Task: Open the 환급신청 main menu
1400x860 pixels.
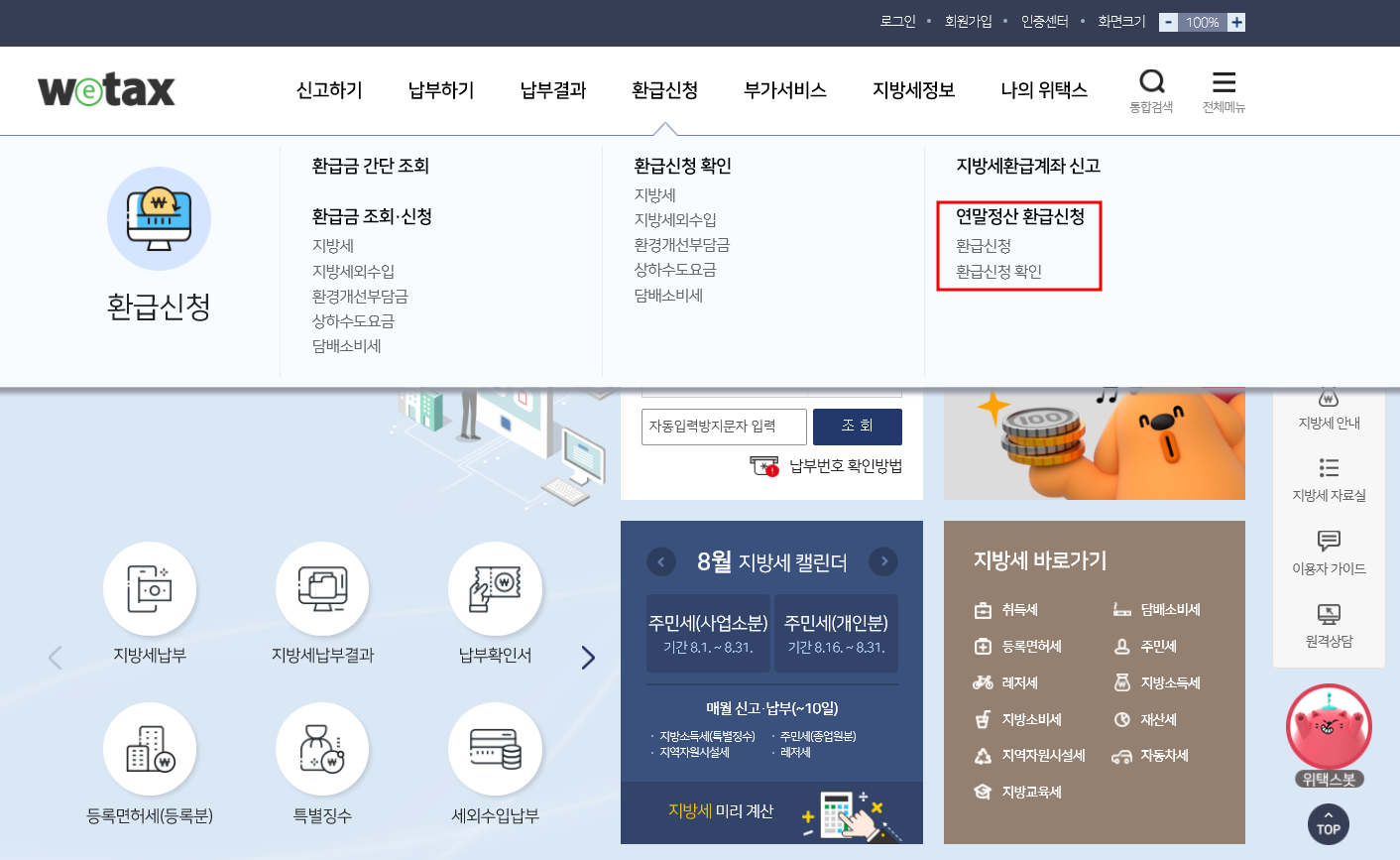Action: (665, 90)
